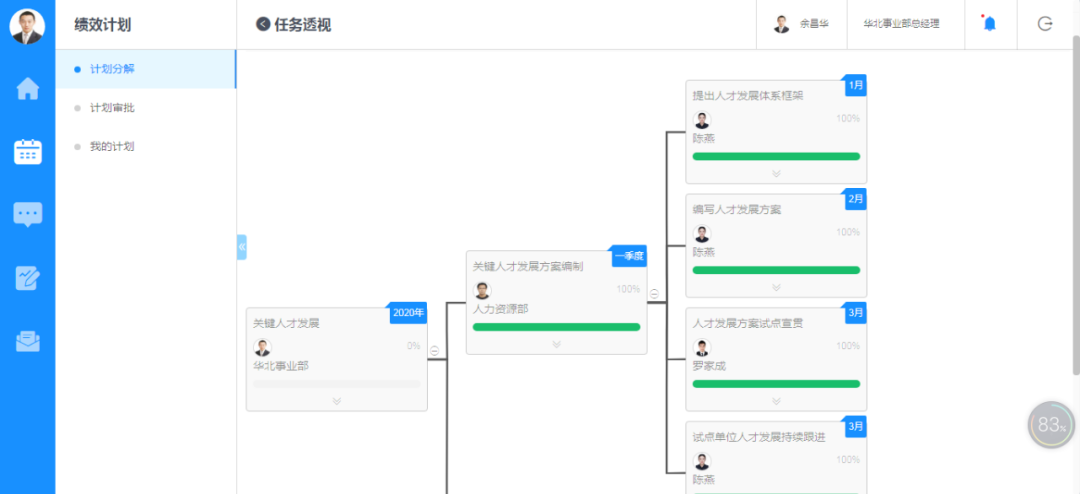Click the notification bell icon
The height and width of the screenshot is (494, 1080).
(990, 23)
